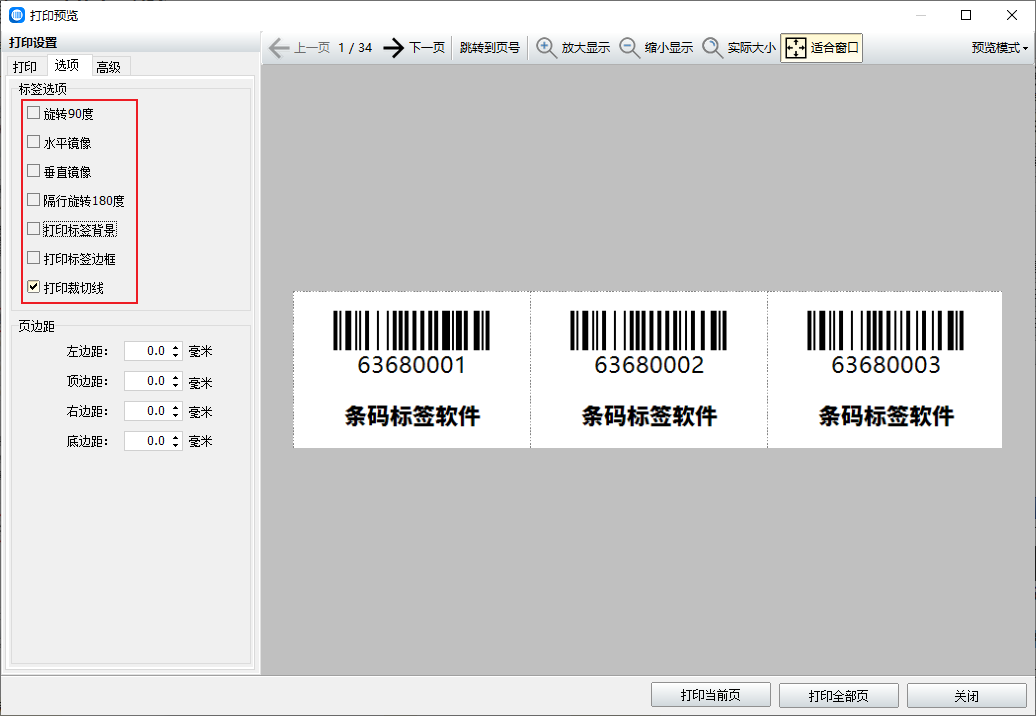
Task: Enable the 旋转90度 checkbox
Action: (x=34, y=113)
